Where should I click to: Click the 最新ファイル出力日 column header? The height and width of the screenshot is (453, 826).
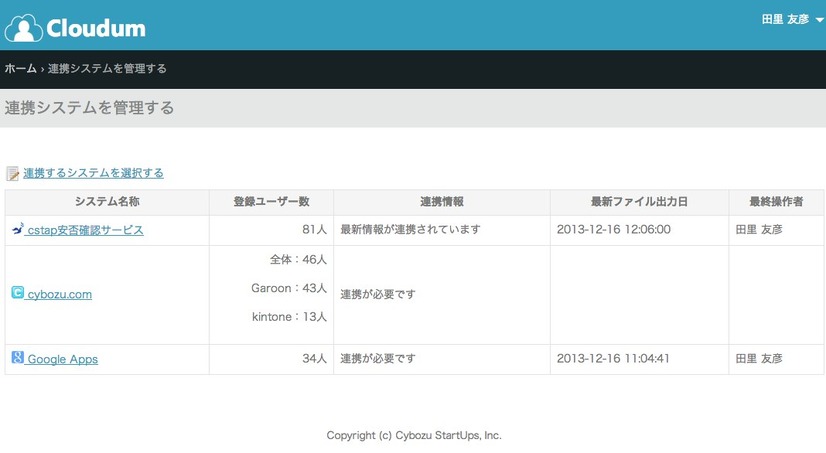click(x=640, y=202)
